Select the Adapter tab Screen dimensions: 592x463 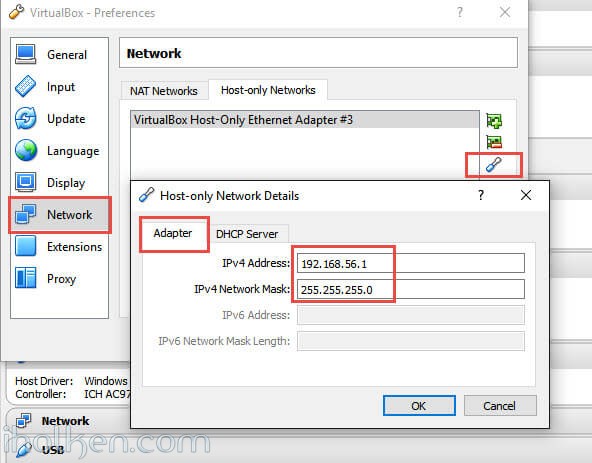pos(173,233)
